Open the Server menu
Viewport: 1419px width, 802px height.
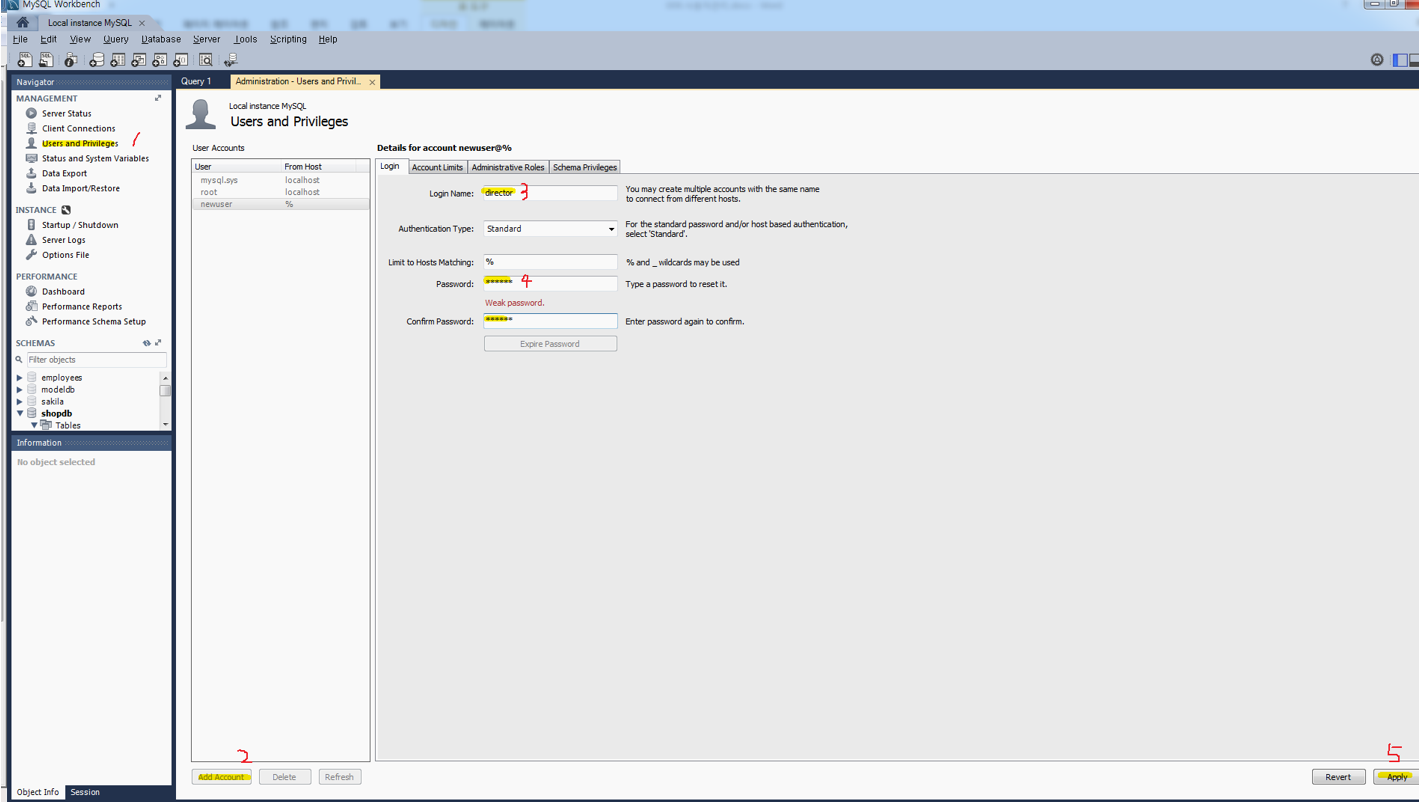(206, 39)
